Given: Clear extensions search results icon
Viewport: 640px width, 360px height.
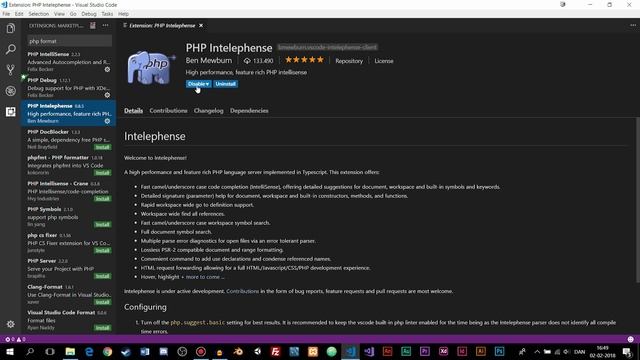Looking at the screenshot, I should point(93,26).
